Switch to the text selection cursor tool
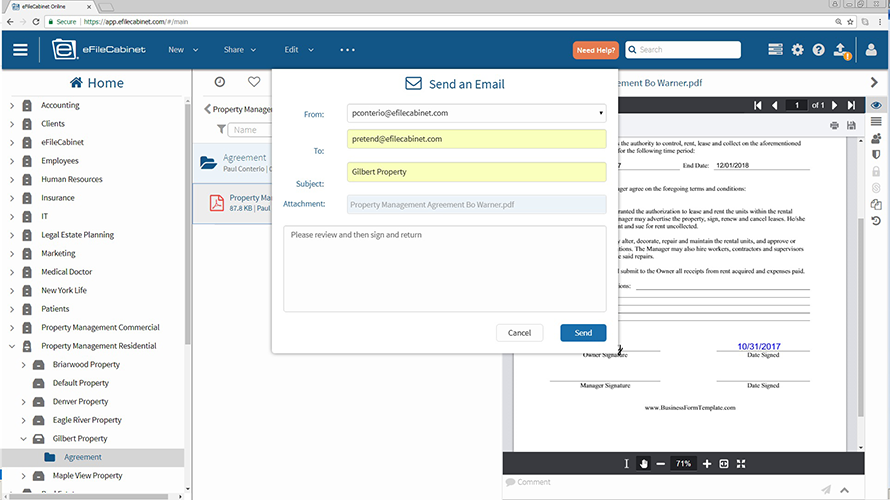 coord(626,464)
